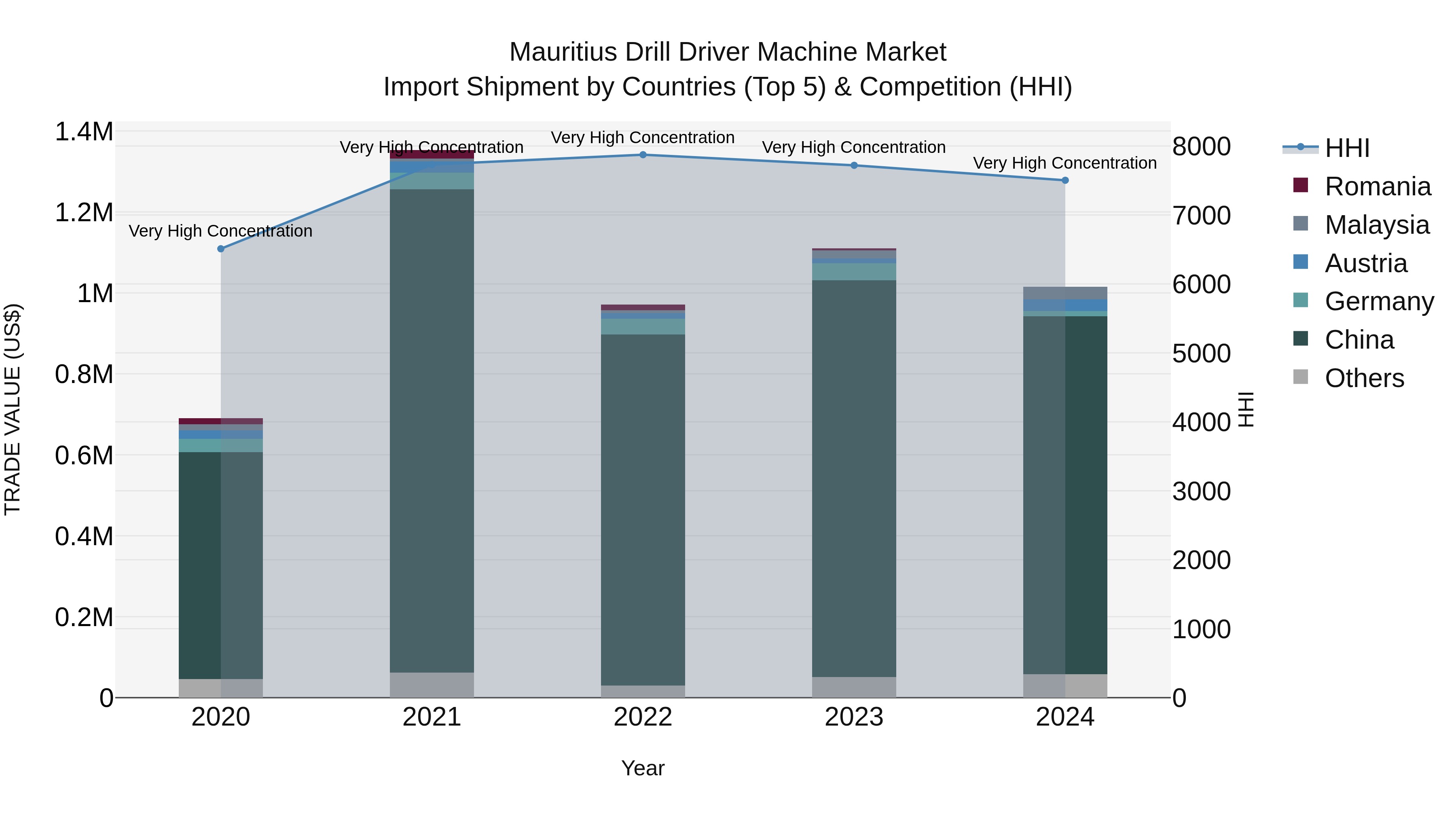1456x819 pixels.
Task: Click the 5000 HHI axis tick label
Action: tap(1202, 353)
